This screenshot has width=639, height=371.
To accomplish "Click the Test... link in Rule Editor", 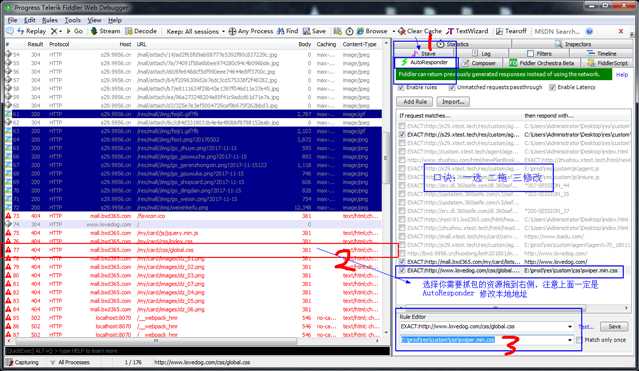I will pyautogui.click(x=586, y=327).
